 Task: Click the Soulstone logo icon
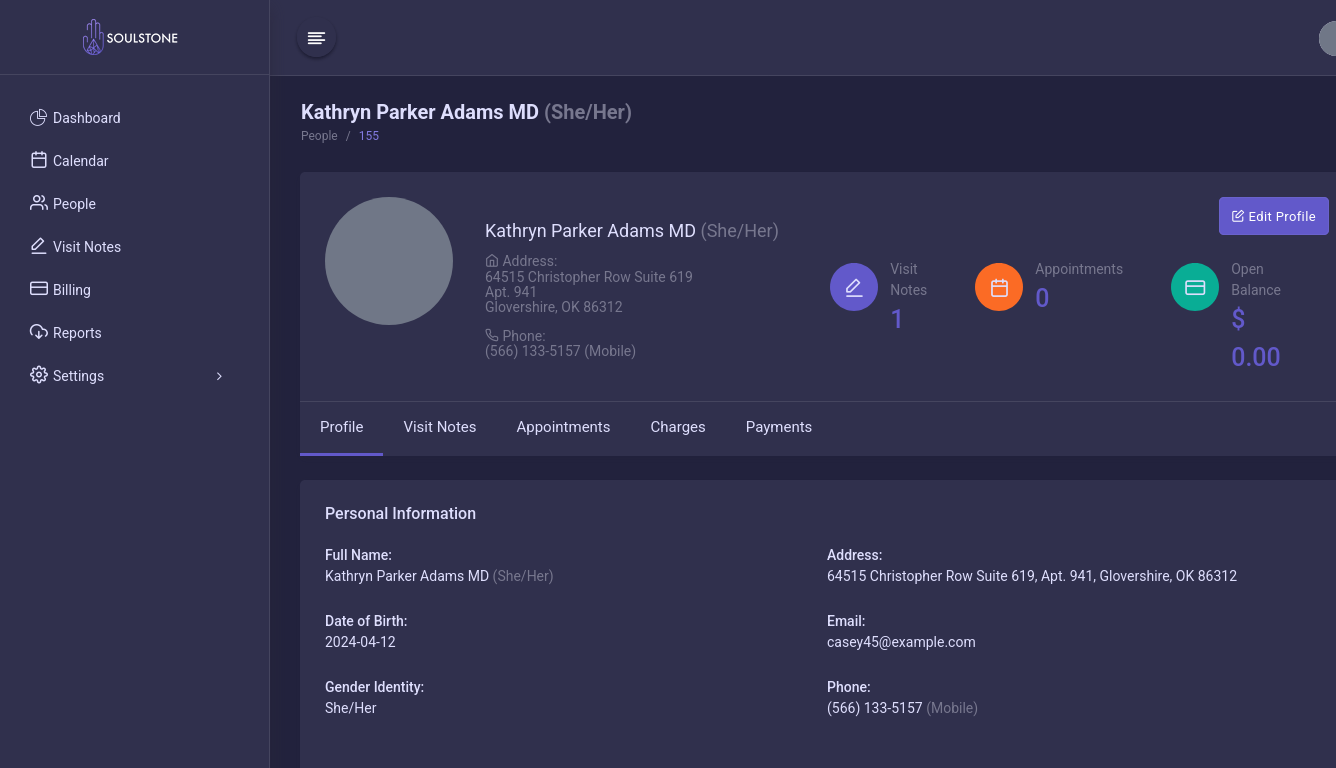(93, 38)
